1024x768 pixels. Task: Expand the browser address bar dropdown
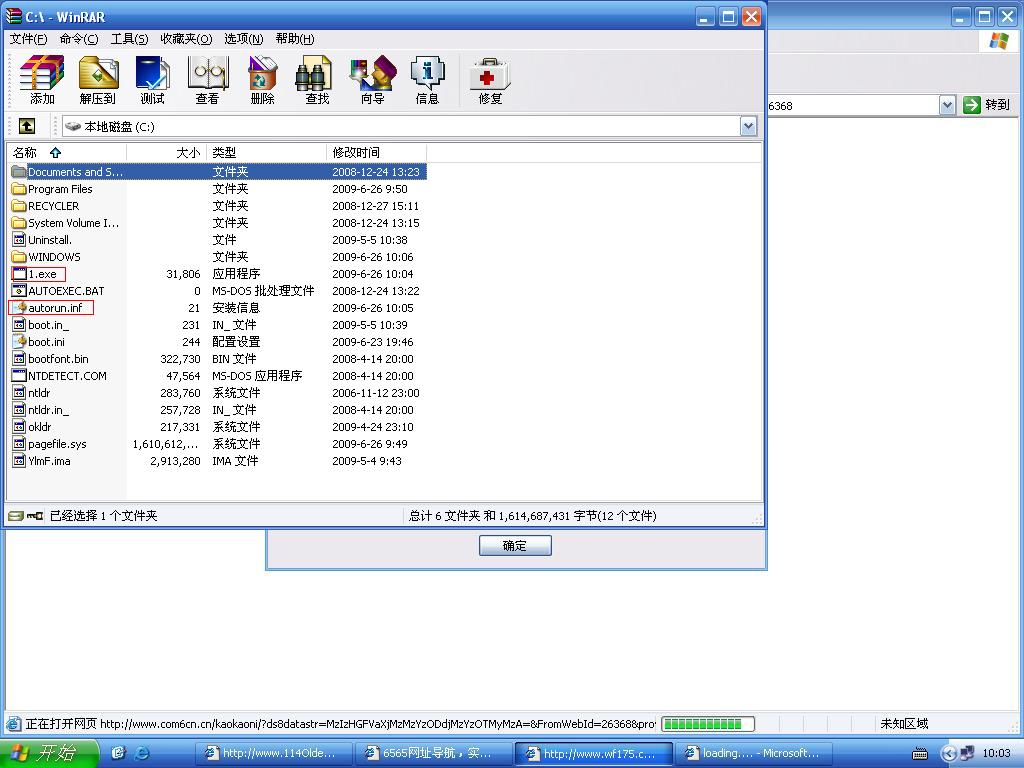(947, 105)
